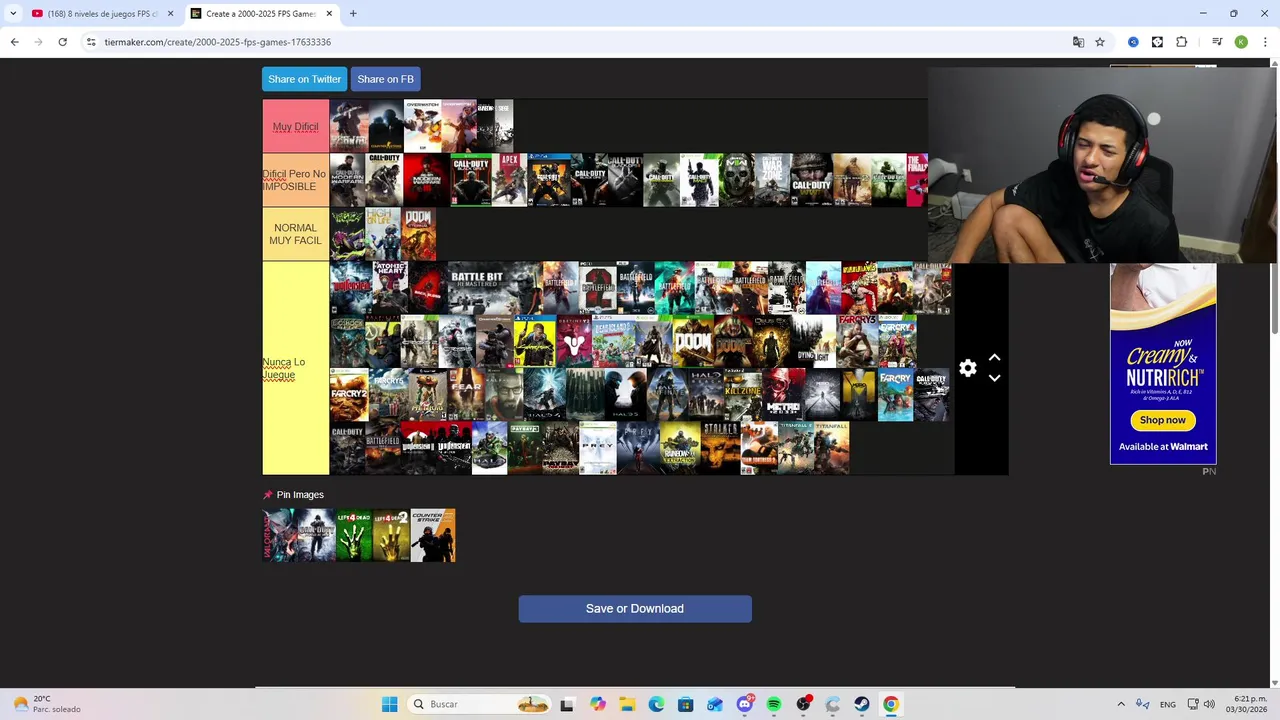Open Spotify from taskbar
1280x720 pixels.
pos(773,704)
